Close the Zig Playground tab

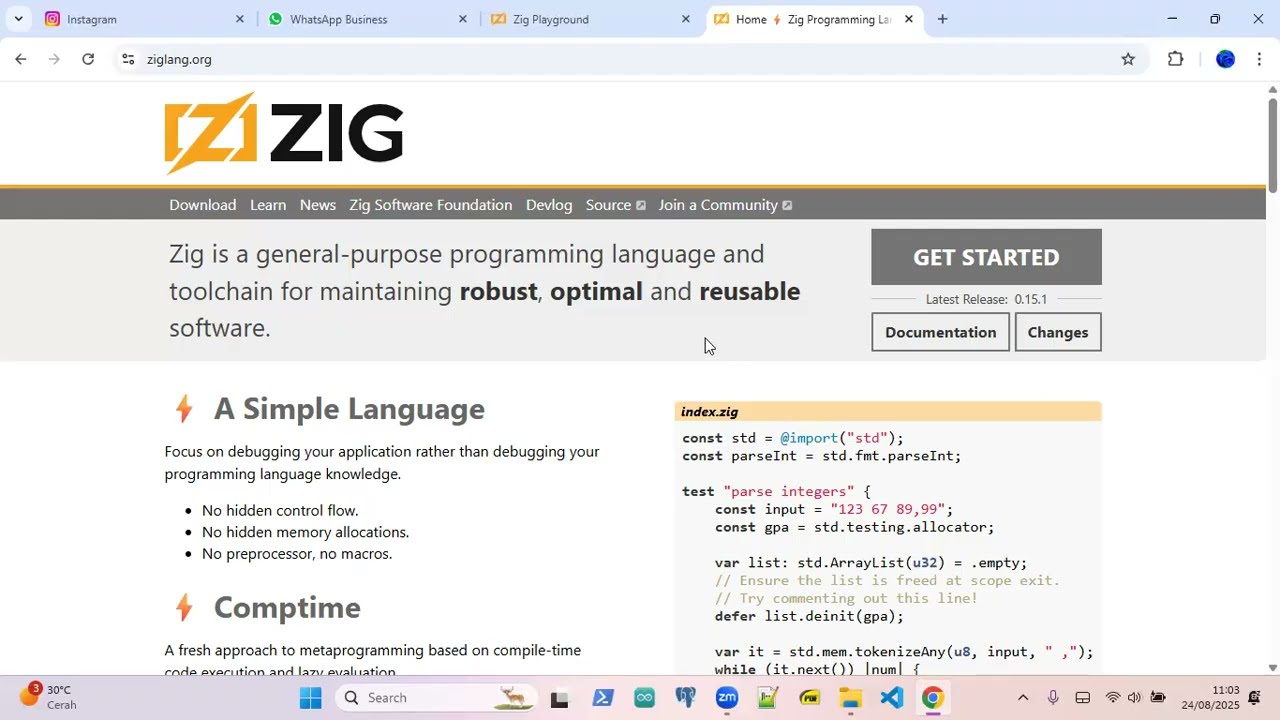pyautogui.click(x=685, y=19)
